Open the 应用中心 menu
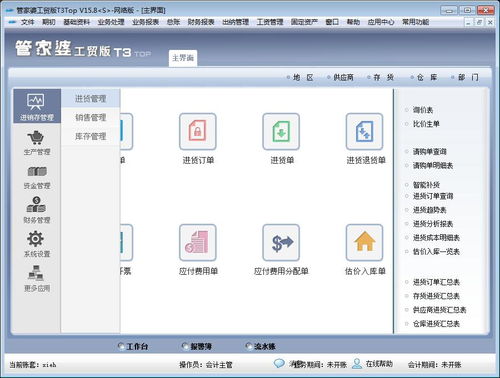The width and height of the screenshot is (500, 378). (381, 22)
